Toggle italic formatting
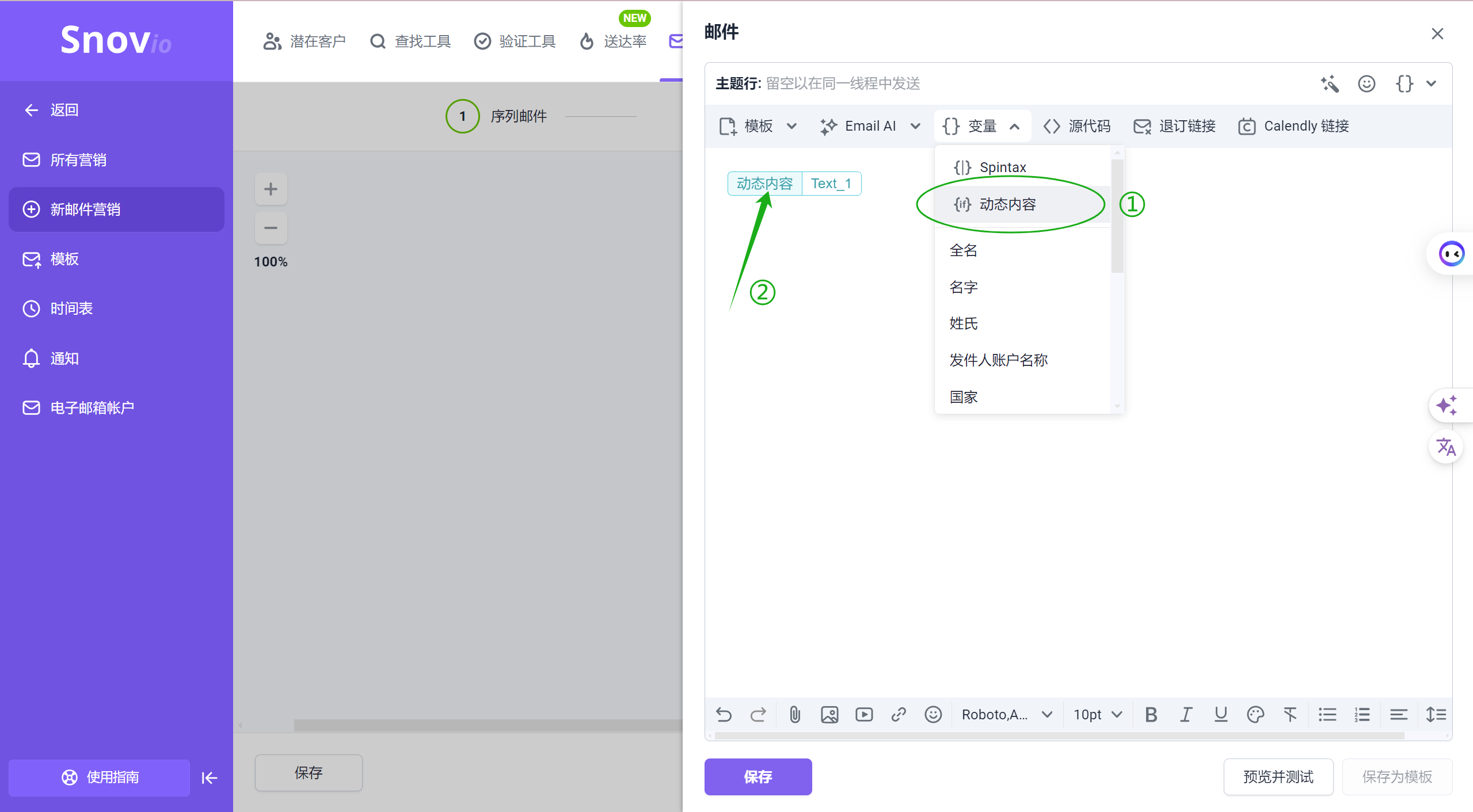 click(1186, 714)
